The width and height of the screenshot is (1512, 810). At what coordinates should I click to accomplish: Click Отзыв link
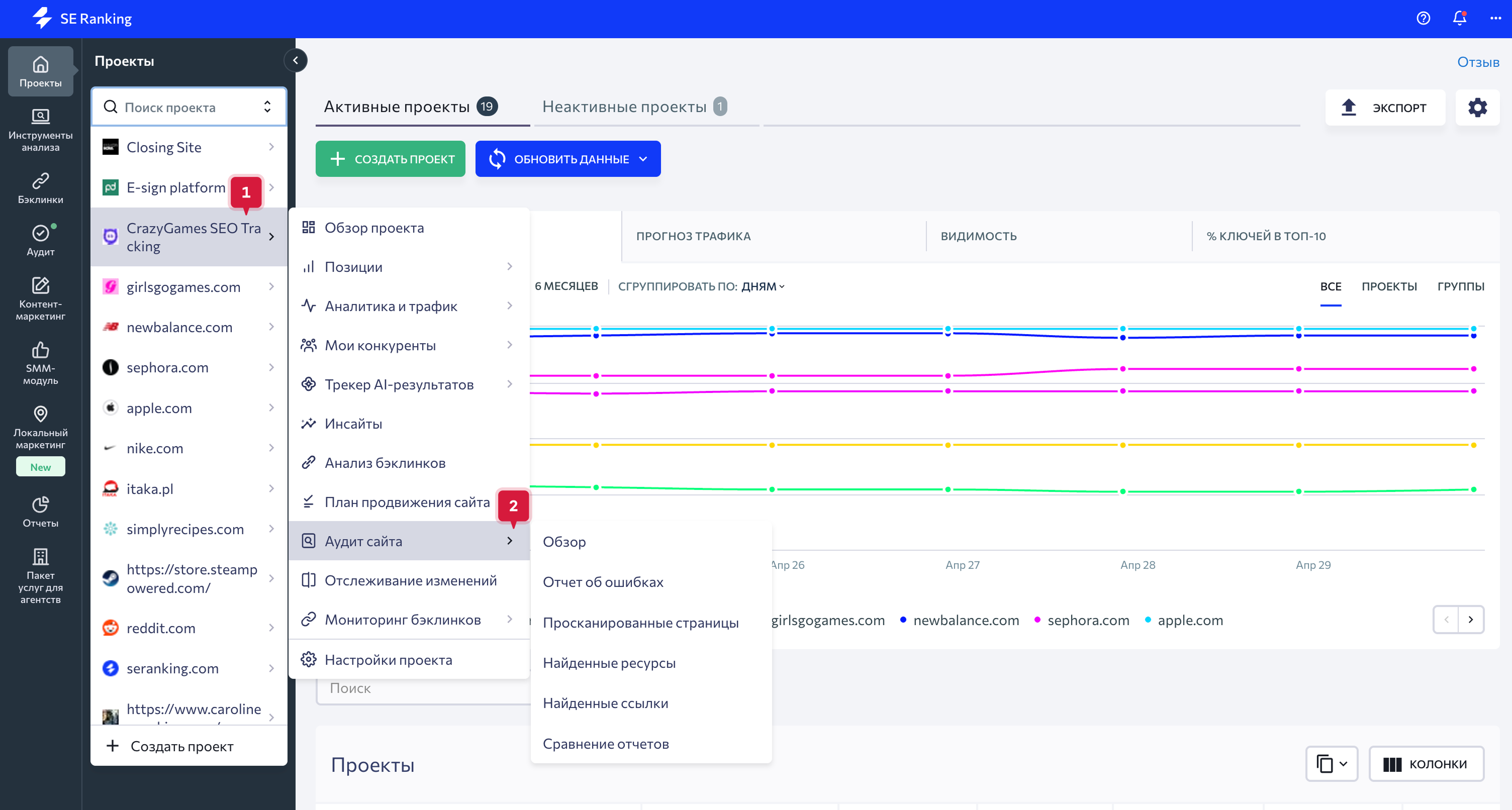(1478, 62)
